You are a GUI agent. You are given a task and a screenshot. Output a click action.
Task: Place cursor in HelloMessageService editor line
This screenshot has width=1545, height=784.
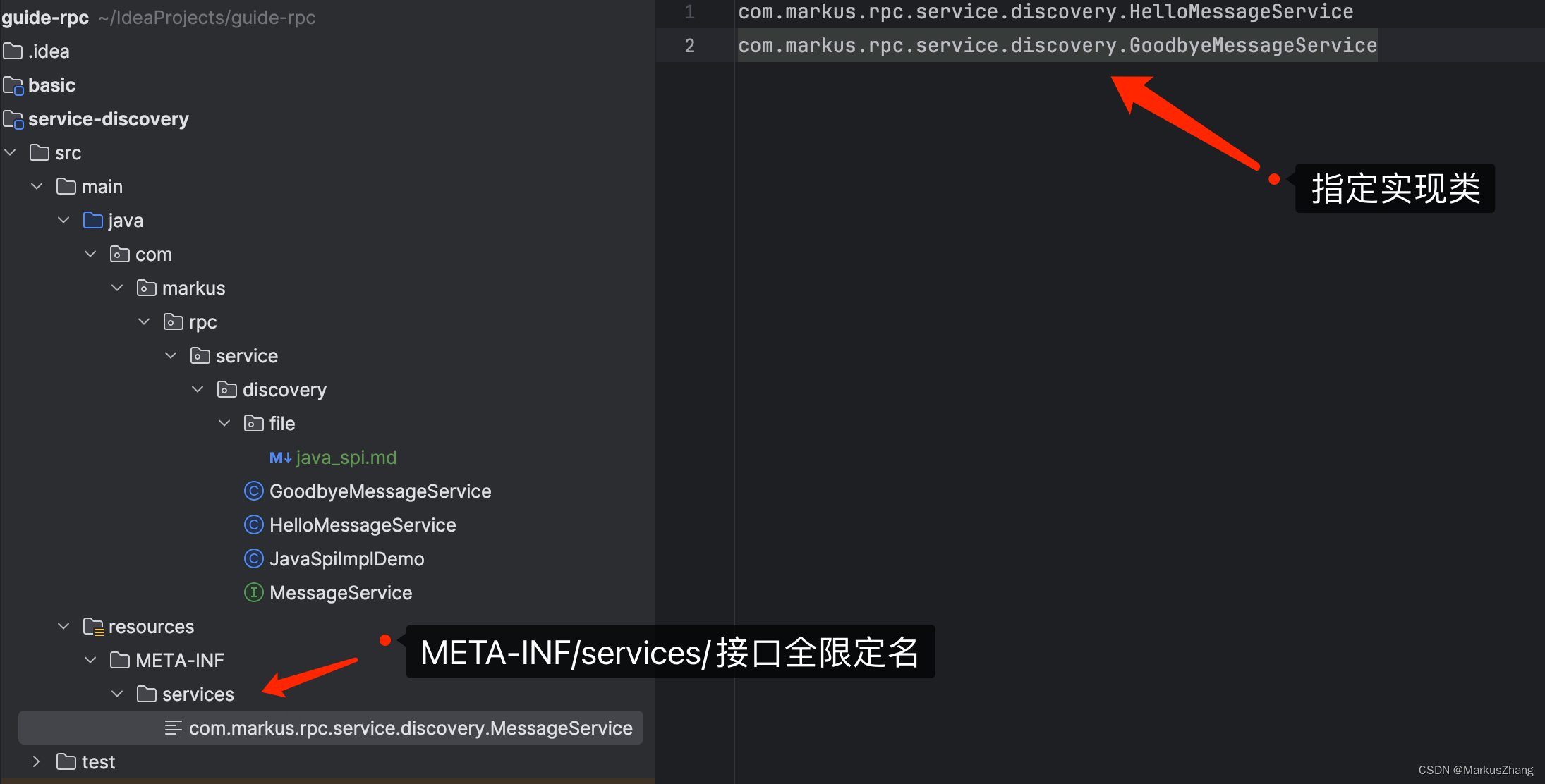1046,12
